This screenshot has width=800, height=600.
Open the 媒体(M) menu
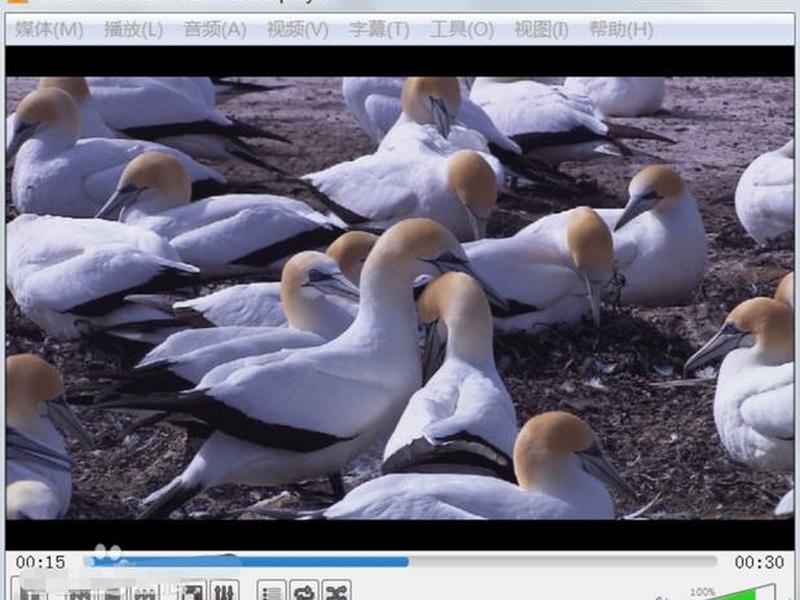49,30
